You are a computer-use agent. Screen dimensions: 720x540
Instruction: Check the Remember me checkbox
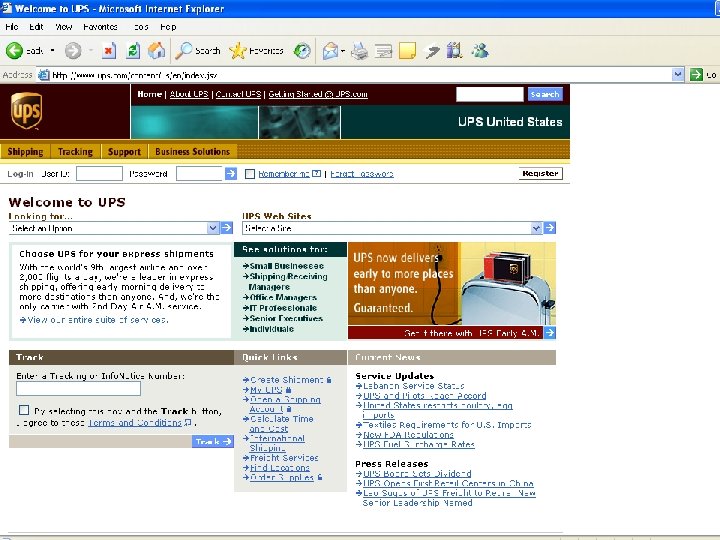250,174
